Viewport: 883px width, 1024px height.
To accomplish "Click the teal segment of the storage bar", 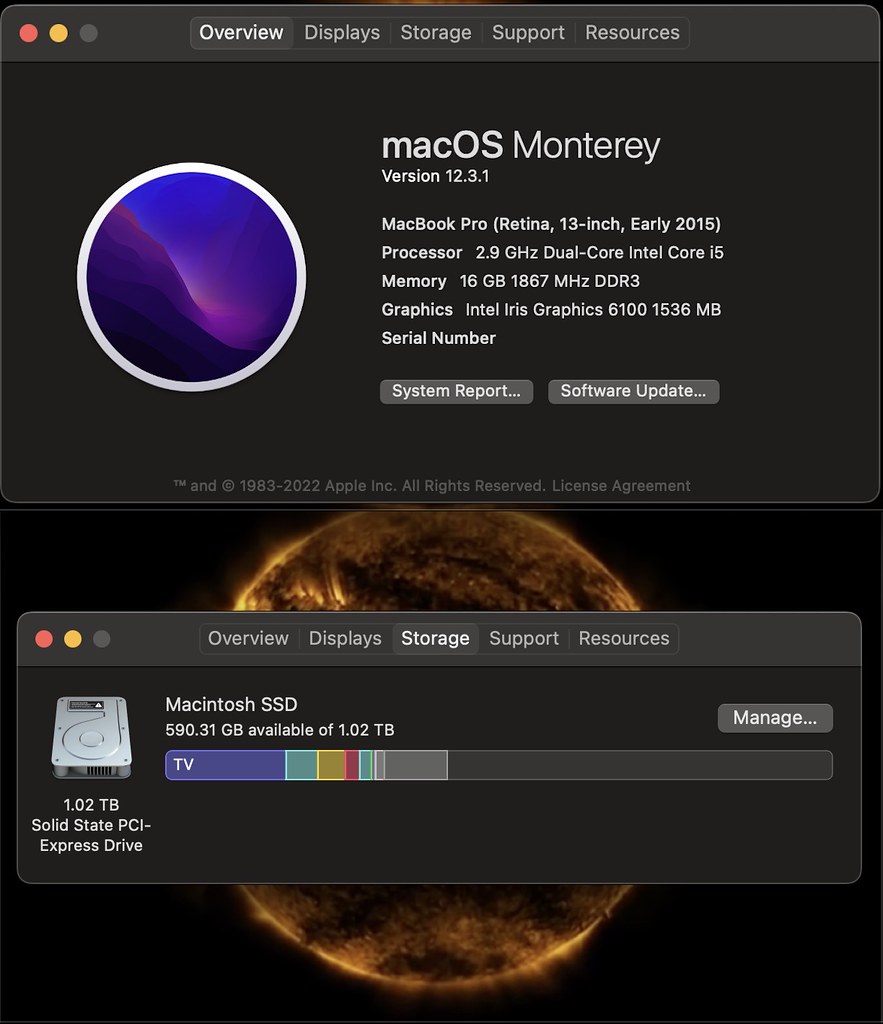I will pos(302,765).
